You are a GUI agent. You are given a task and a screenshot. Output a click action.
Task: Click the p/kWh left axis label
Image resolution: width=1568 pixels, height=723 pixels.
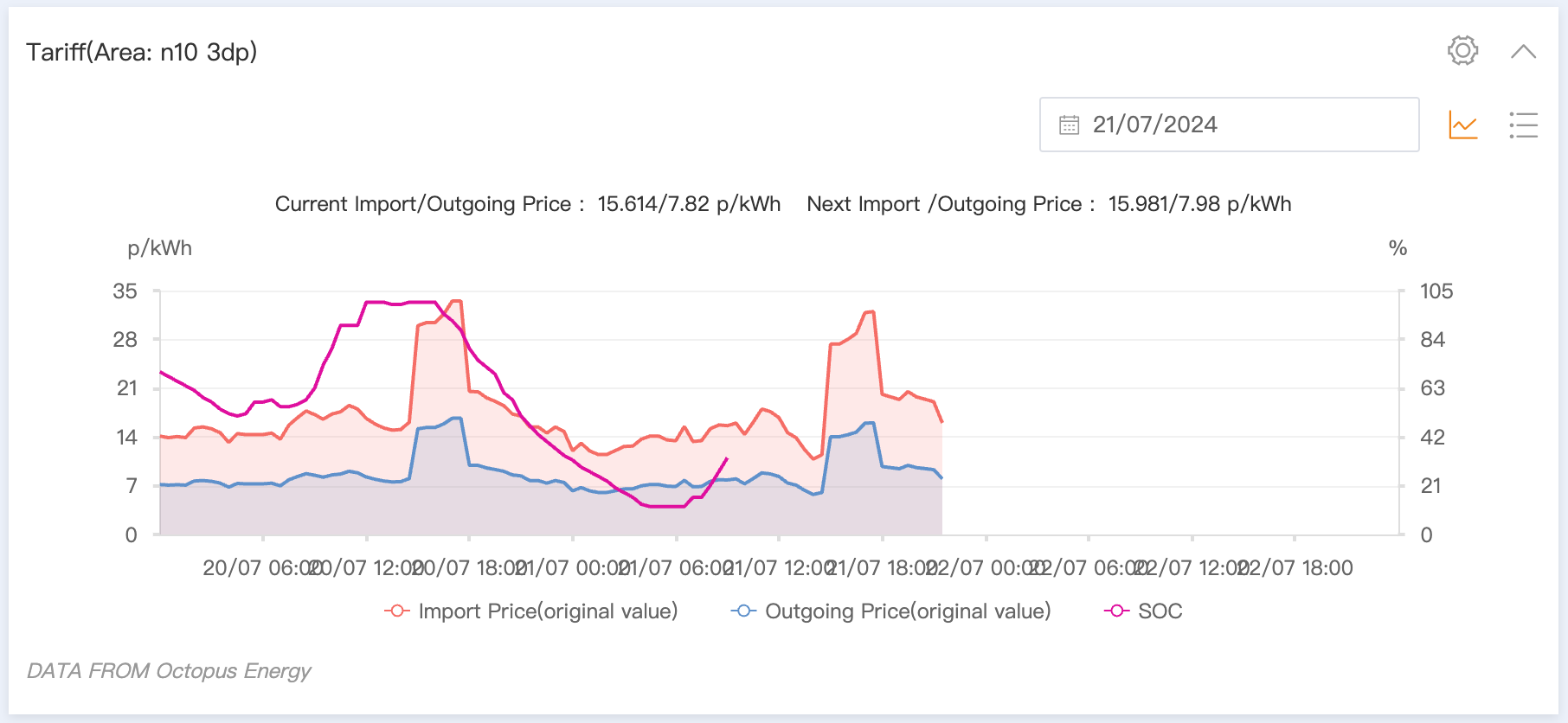(160, 249)
